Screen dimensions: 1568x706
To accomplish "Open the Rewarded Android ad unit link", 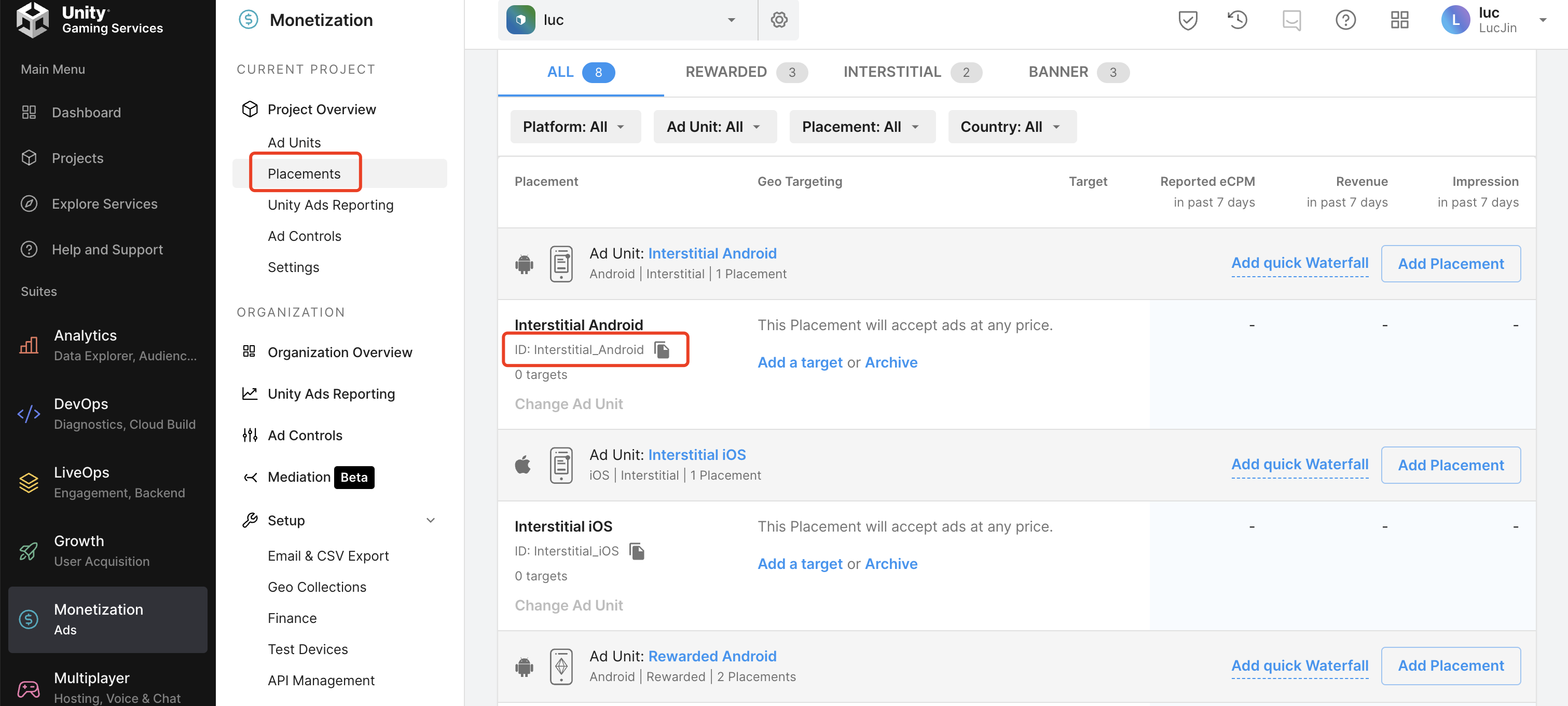I will coord(712,656).
